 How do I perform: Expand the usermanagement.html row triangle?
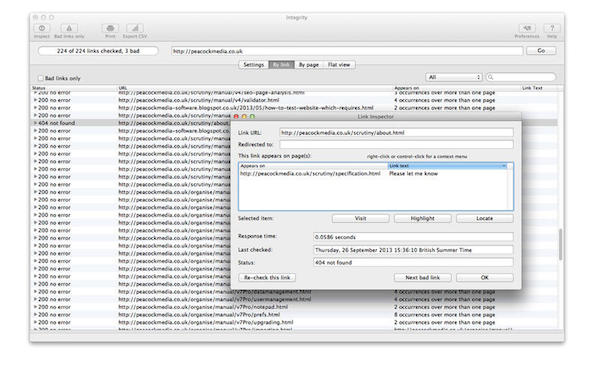(x=35, y=299)
